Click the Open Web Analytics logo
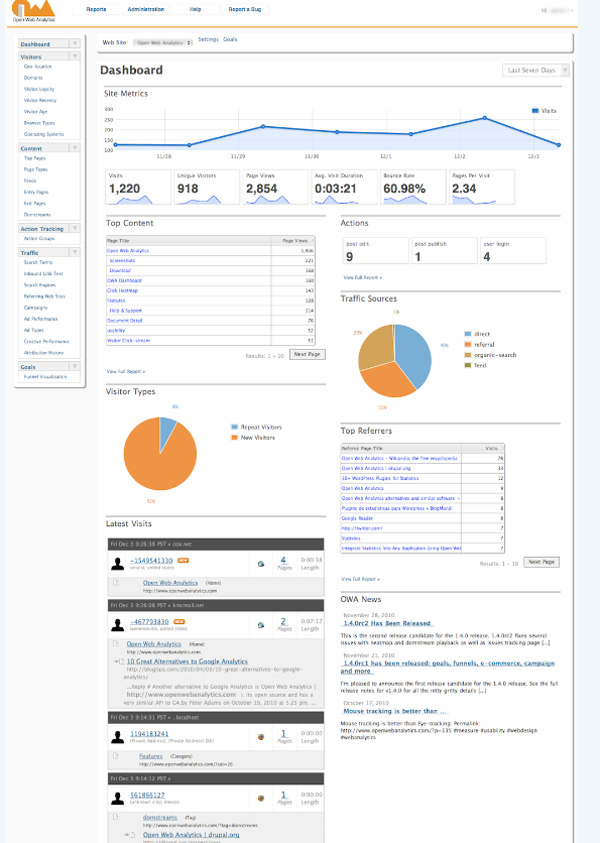The image size is (600, 843). click(32, 12)
